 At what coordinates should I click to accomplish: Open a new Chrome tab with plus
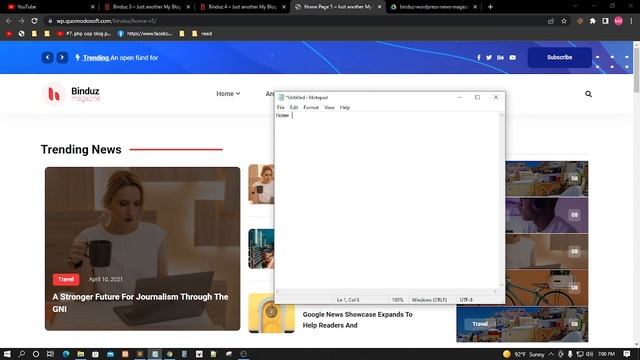coord(490,7)
